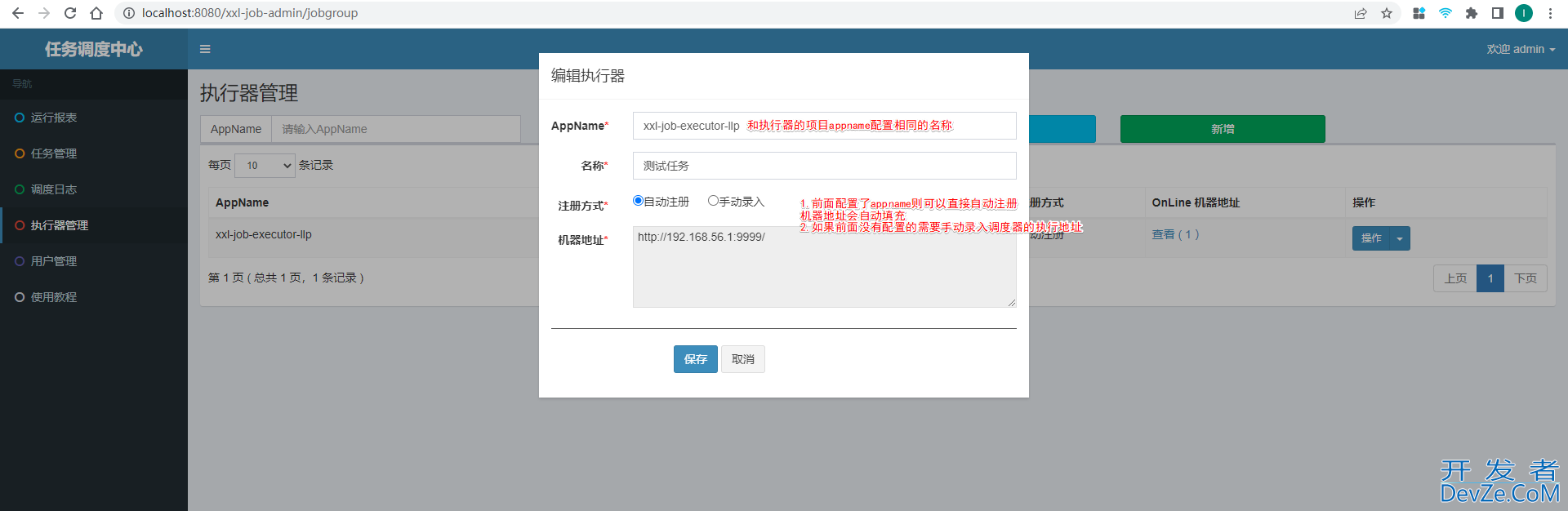Viewport: 1568px width, 511px height.
Task: Click the blue search button behind dialog
Action: [1062, 129]
